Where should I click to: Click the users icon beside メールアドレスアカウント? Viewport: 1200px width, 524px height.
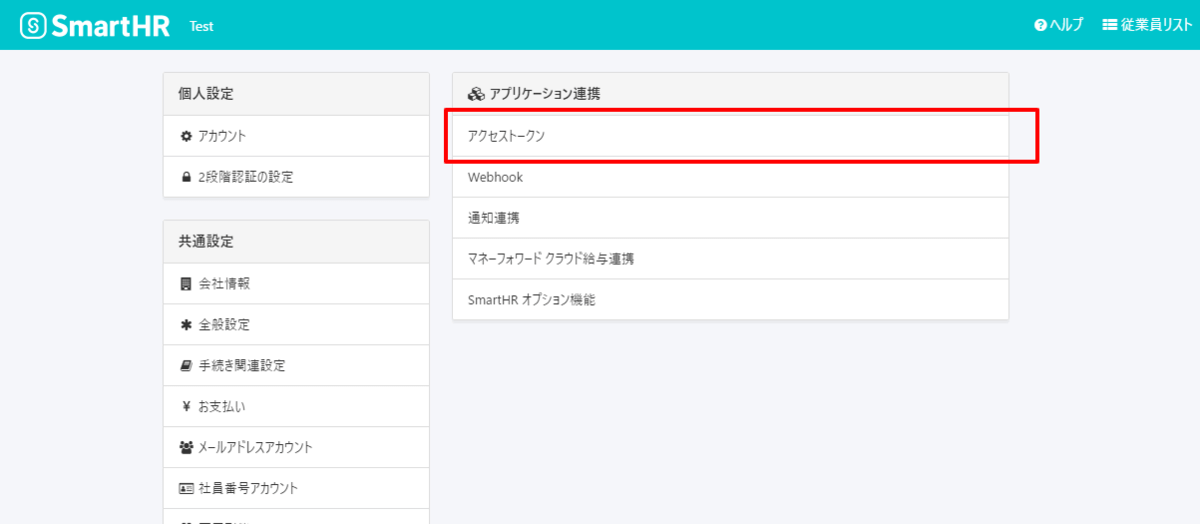click(x=186, y=447)
